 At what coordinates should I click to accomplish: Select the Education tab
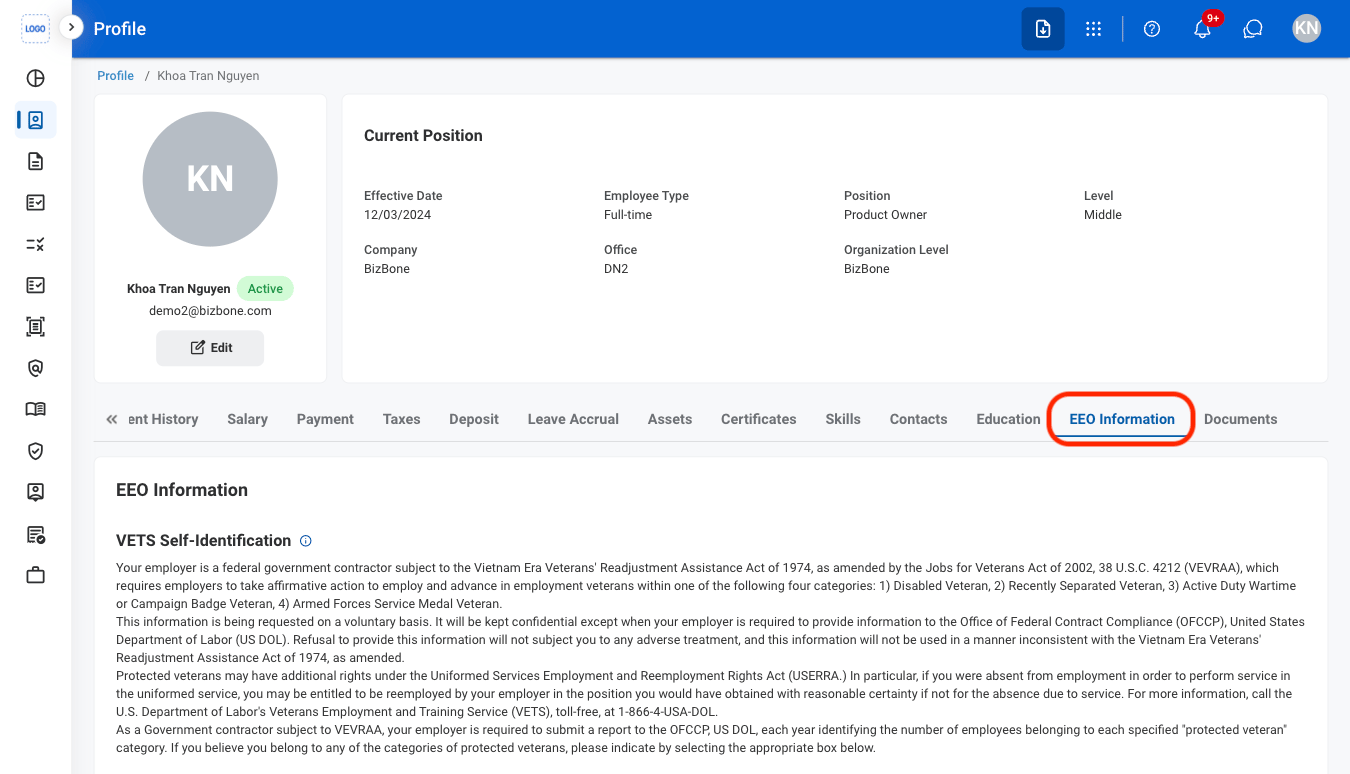point(1008,419)
